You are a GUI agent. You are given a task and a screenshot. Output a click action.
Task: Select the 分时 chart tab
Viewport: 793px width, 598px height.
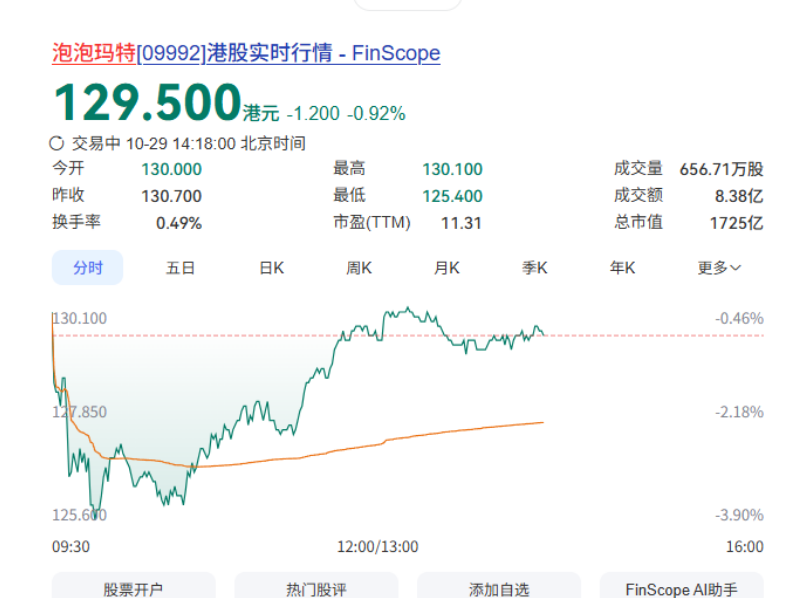click(87, 268)
